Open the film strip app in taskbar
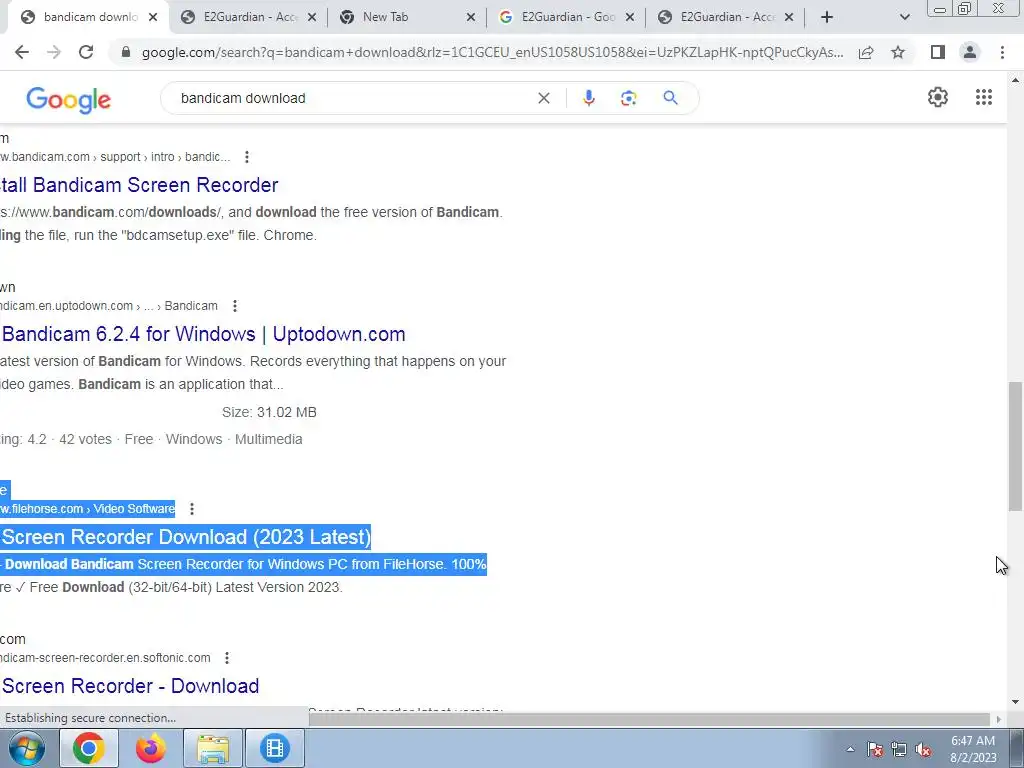The height and width of the screenshot is (768, 1024). [x=274, y=748]
